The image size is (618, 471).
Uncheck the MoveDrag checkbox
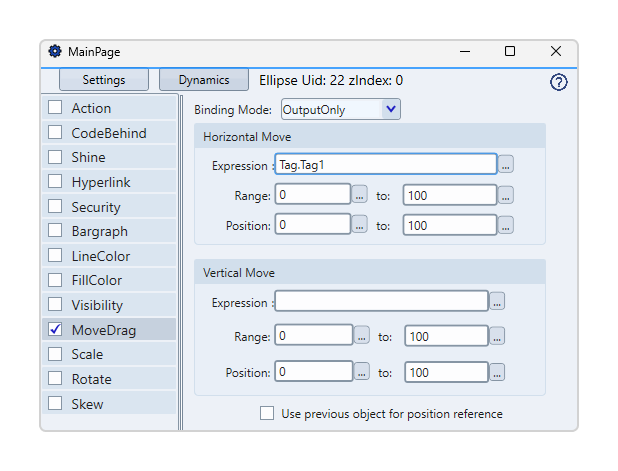click(x=56, y=329)
